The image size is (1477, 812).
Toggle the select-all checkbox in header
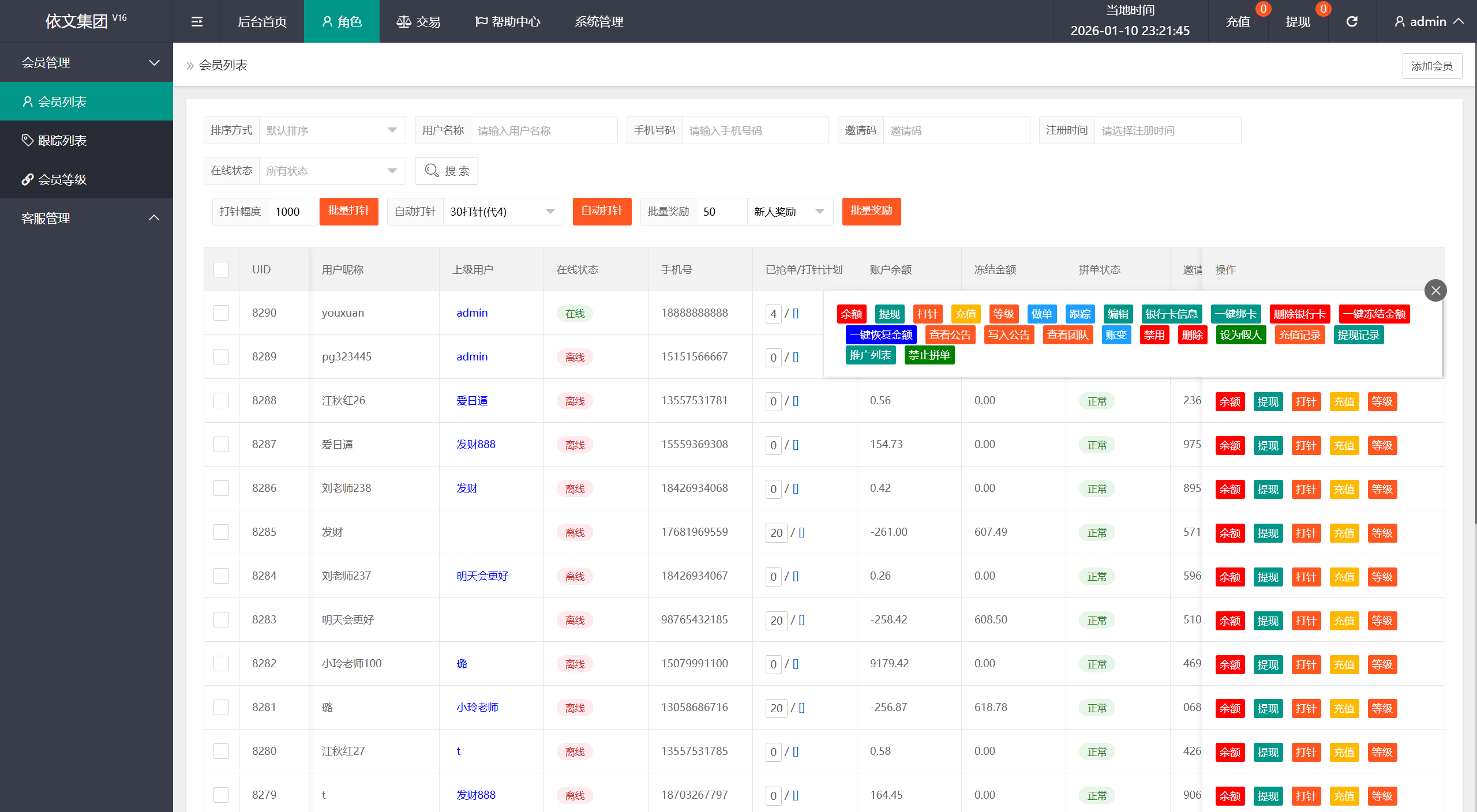[x=222, y=269]
